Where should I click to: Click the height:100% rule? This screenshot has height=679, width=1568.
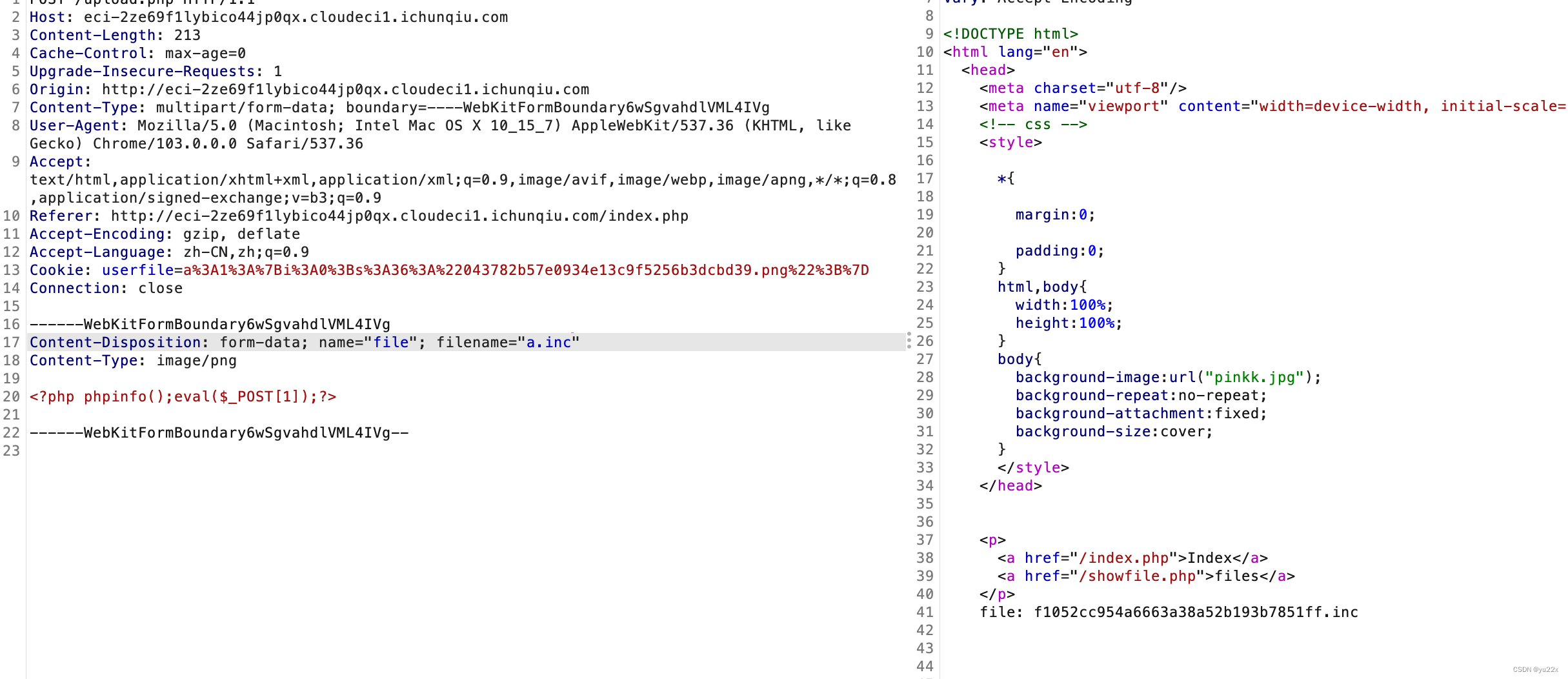pyautogui.click(x=1069, y=323)
